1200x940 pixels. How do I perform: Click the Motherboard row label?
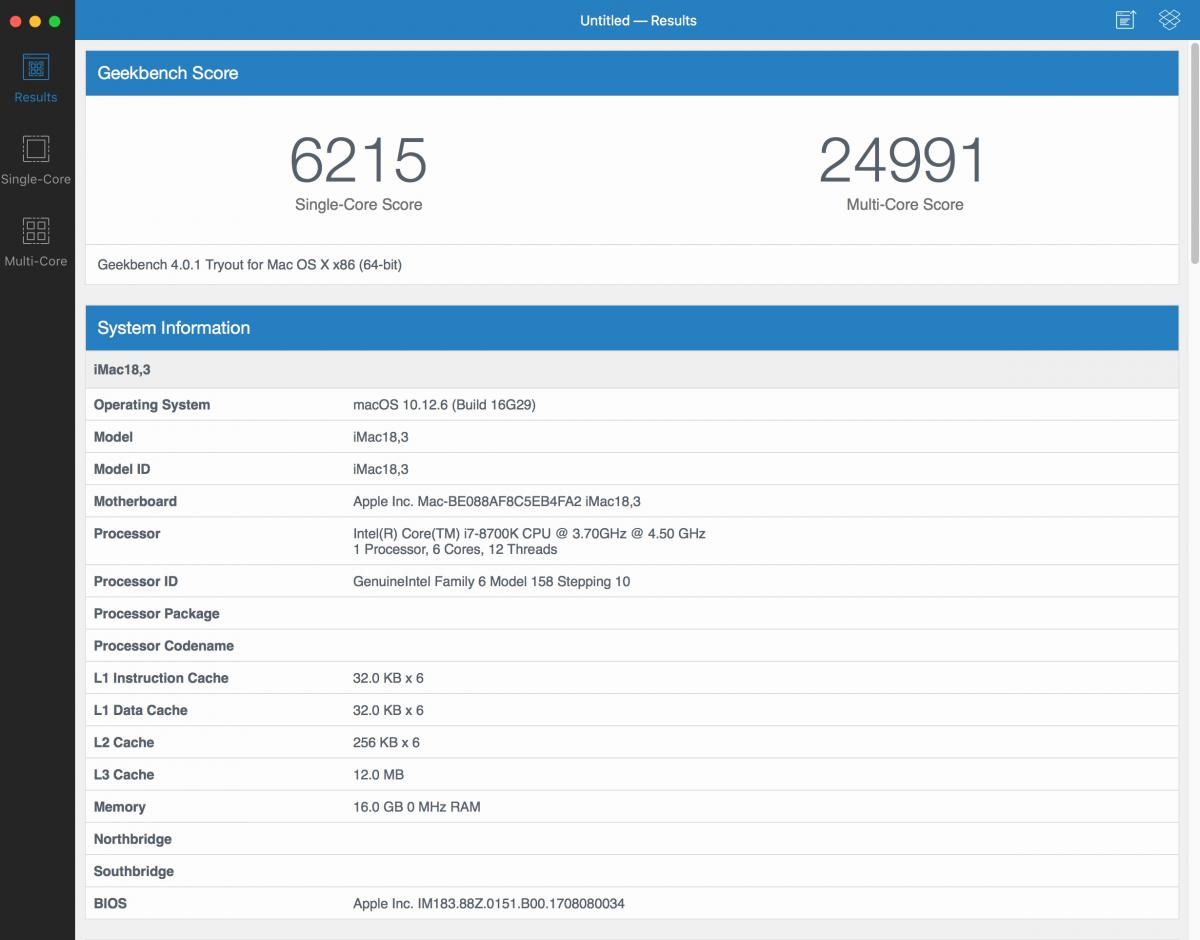point(135,501)
